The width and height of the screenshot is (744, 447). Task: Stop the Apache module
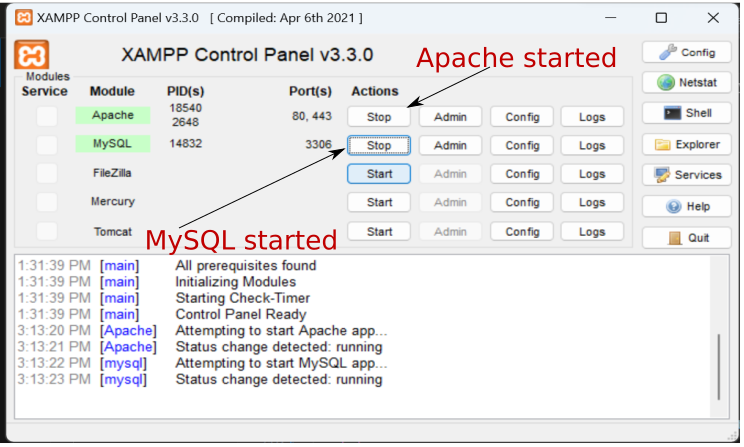tap(379, 117)
